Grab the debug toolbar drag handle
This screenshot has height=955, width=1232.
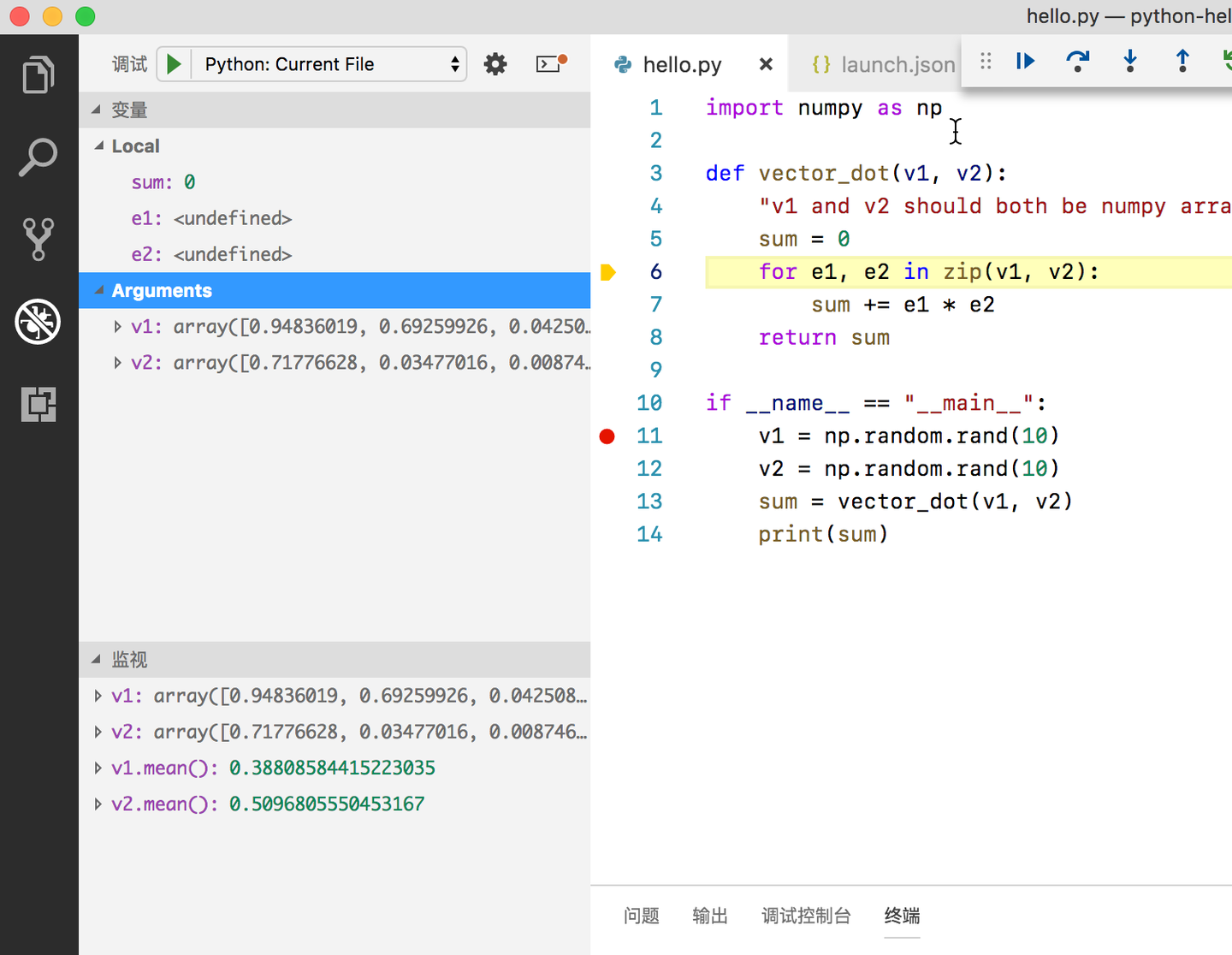(986, 61)
